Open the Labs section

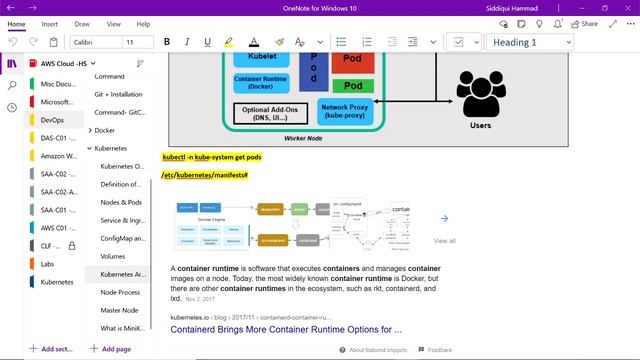click(x=53, y=264)
